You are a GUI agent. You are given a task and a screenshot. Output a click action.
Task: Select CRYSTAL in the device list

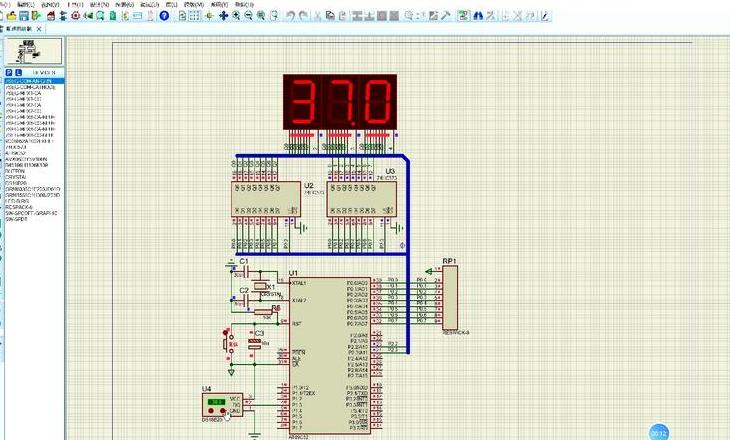[16, 177]
